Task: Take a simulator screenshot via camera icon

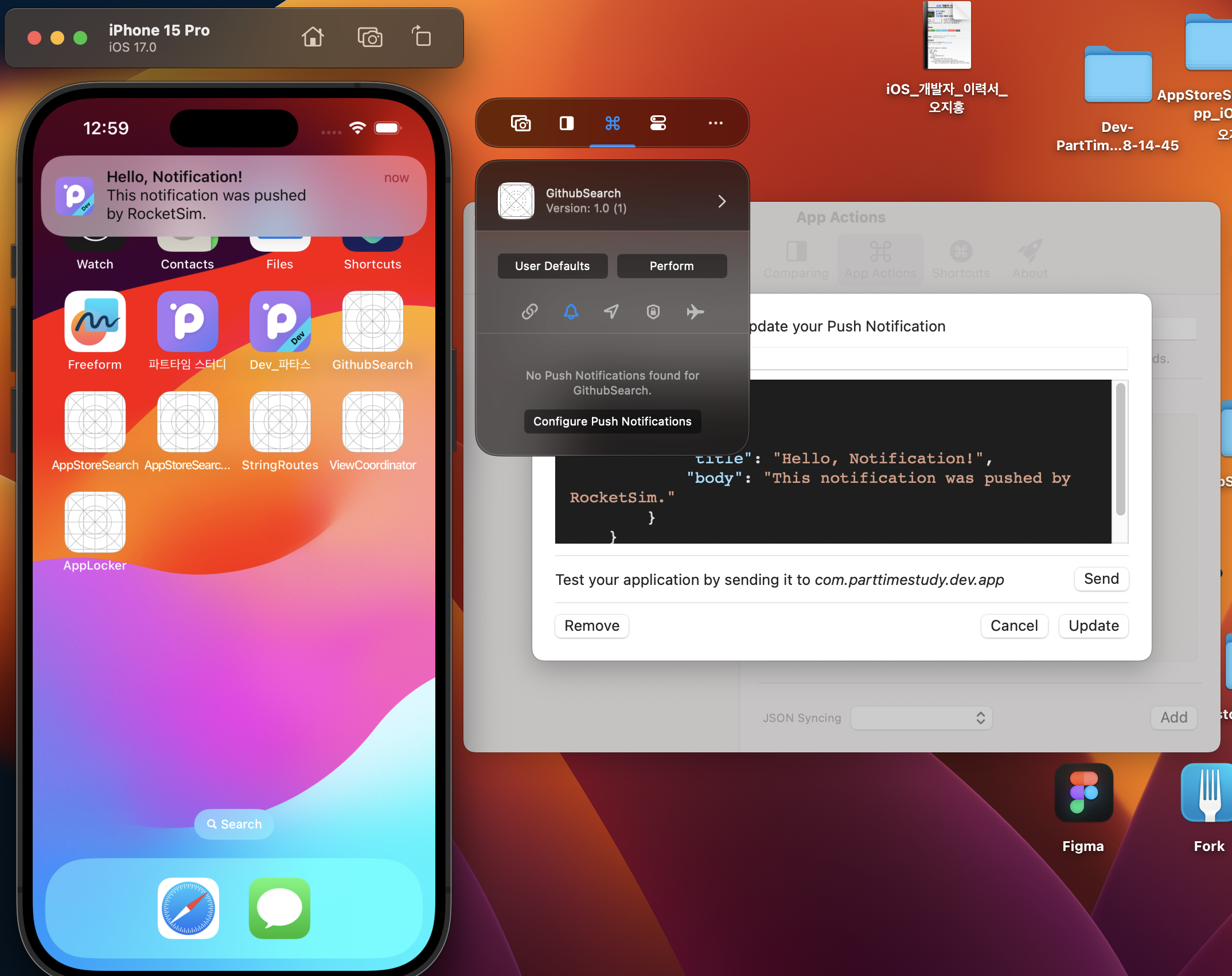Action: point(370,37)
